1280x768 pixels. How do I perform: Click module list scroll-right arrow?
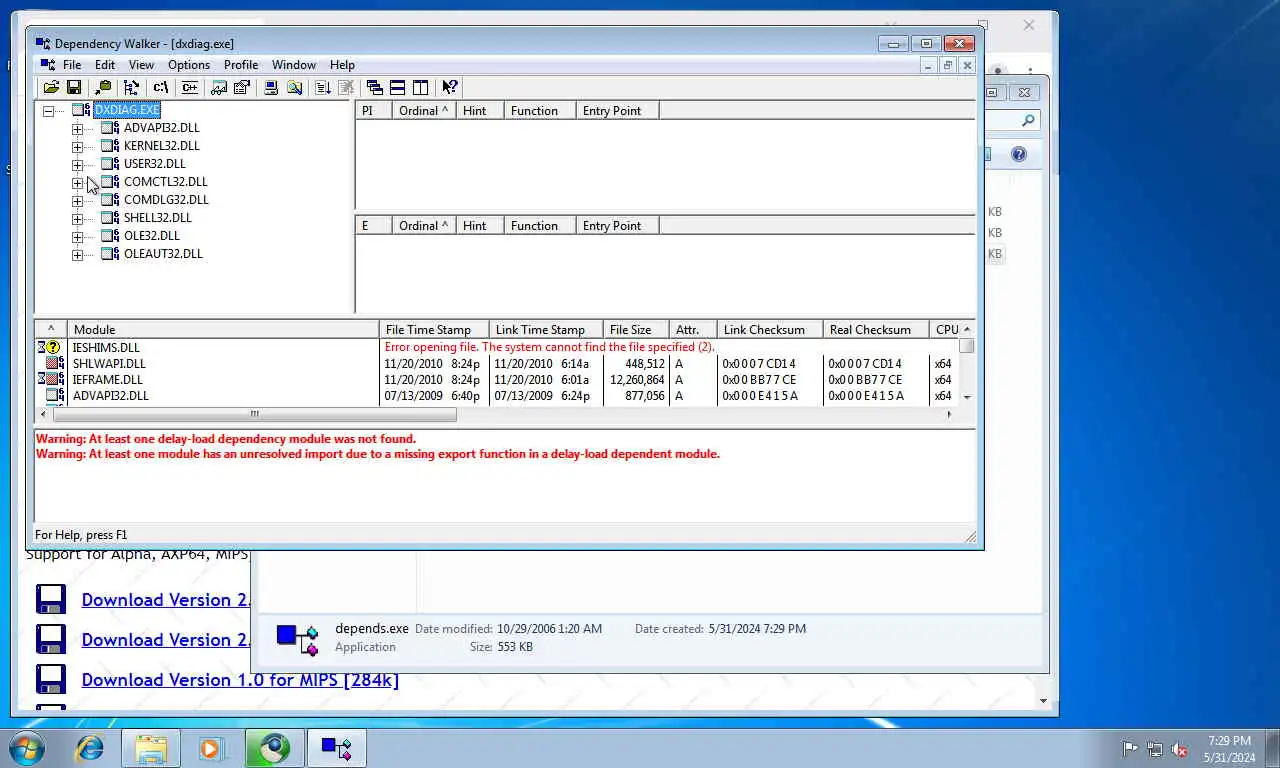[x=950, y=414]
